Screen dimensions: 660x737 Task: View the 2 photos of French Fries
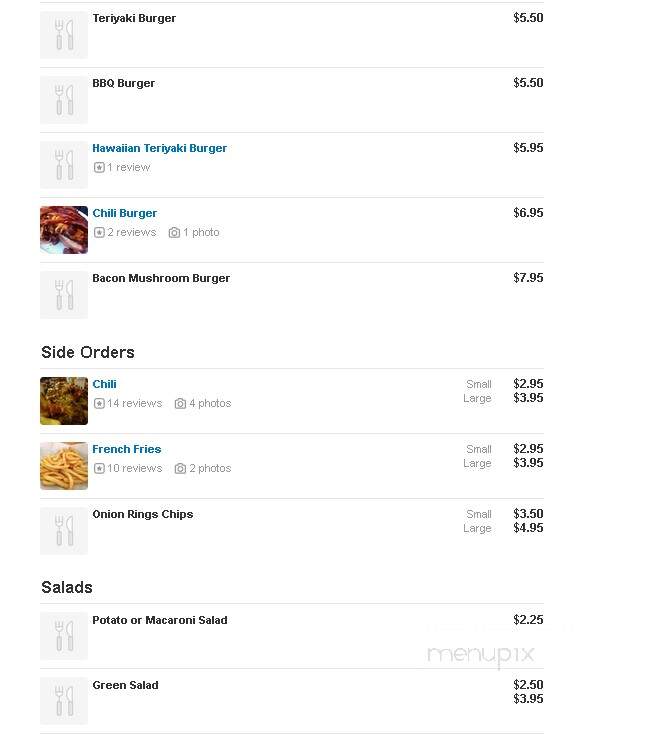click(210, 469)
